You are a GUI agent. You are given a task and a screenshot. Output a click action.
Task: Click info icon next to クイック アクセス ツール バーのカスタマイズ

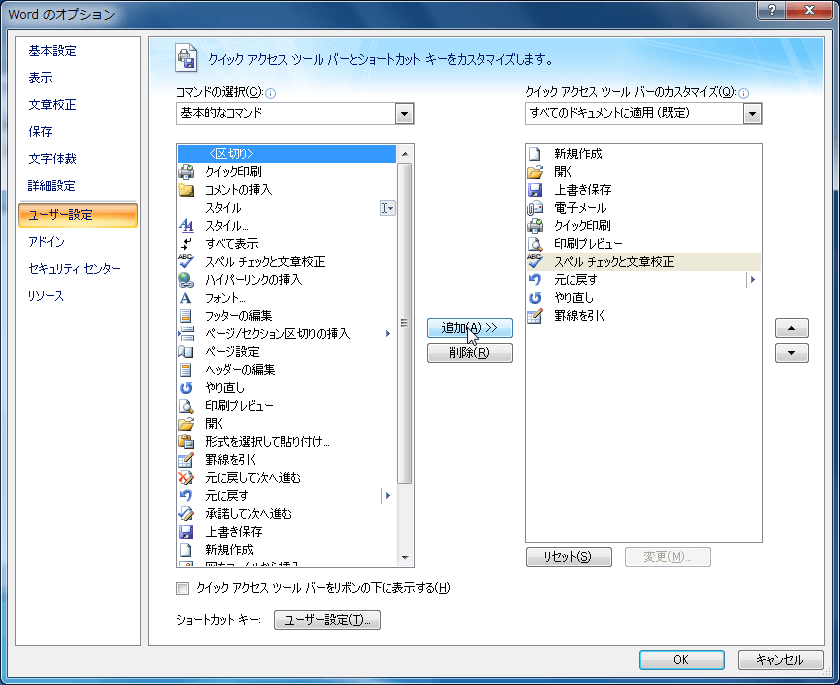point(744,94)
